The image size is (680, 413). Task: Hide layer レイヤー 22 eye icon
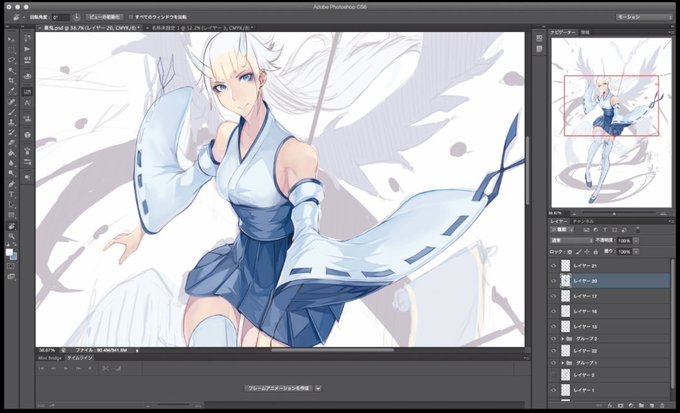pyautogui.click(x=553, y=351)
